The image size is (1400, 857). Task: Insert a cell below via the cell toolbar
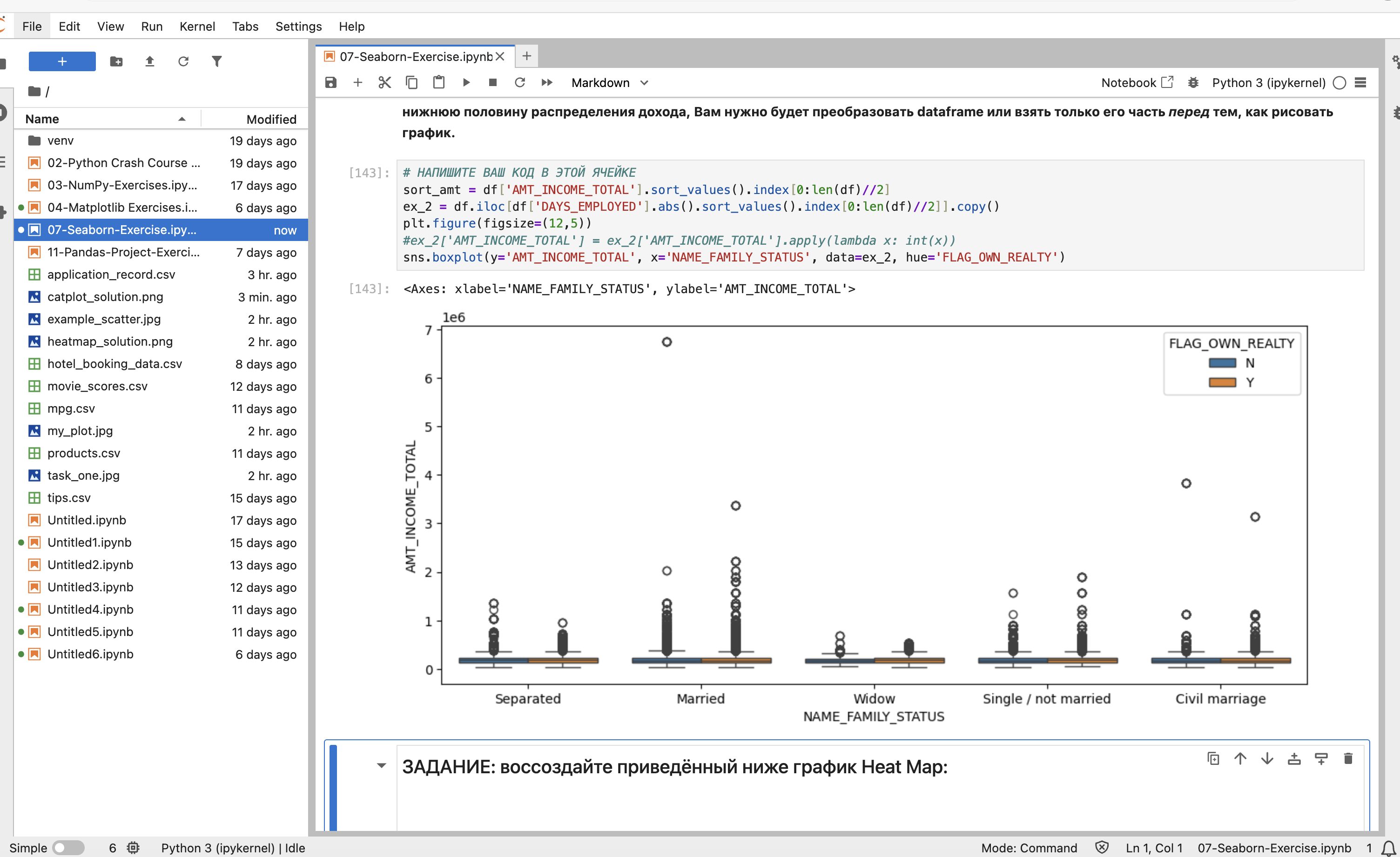click(x=1322, y=759)
